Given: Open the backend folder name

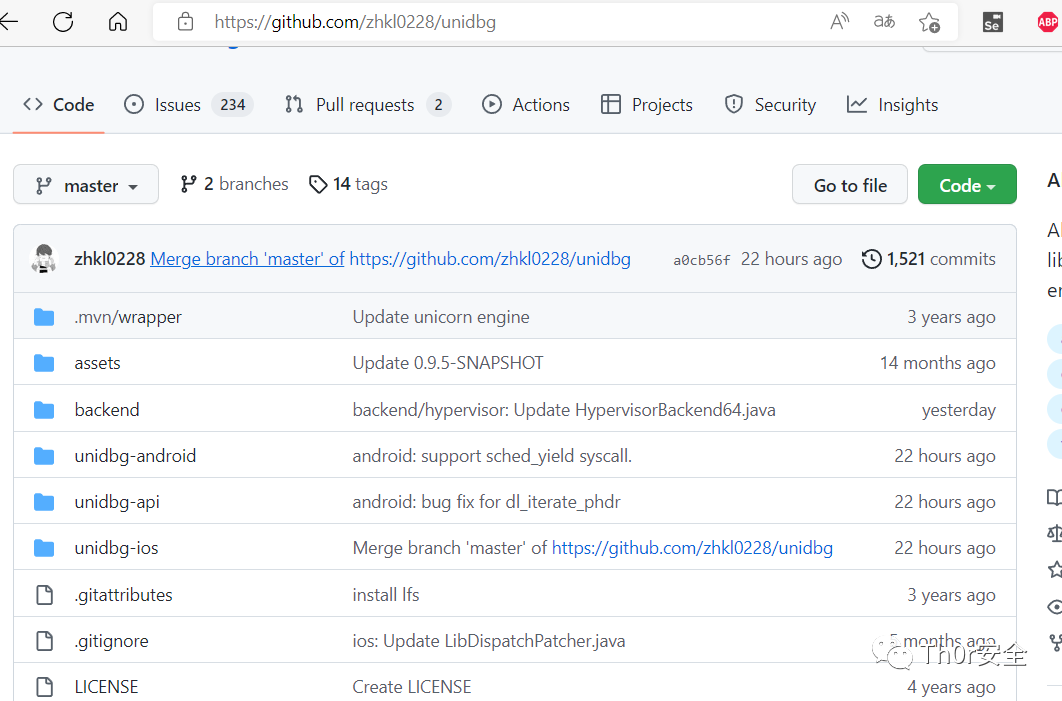Looking at the screenshot, I should [x=107, y=410].
